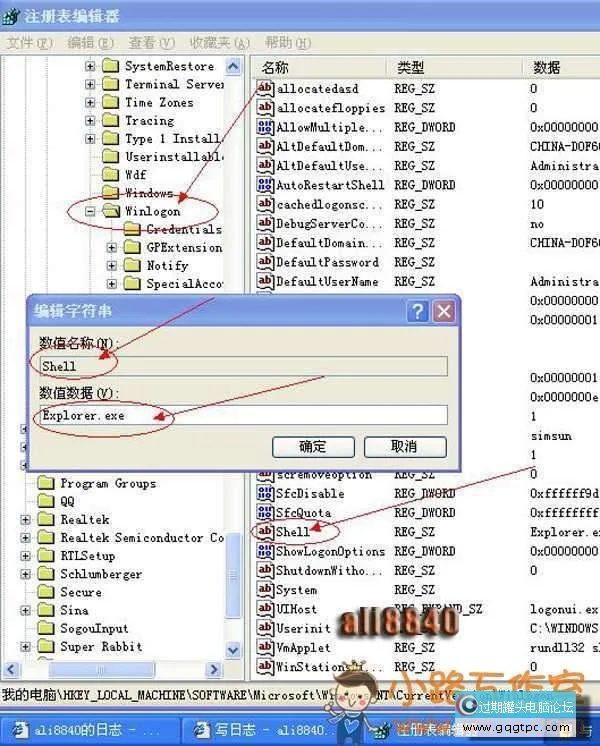The height and width of the screenshot is (746, 600).
Task: Click the SfcQuota DWORD icon
Action: [265, 512]
